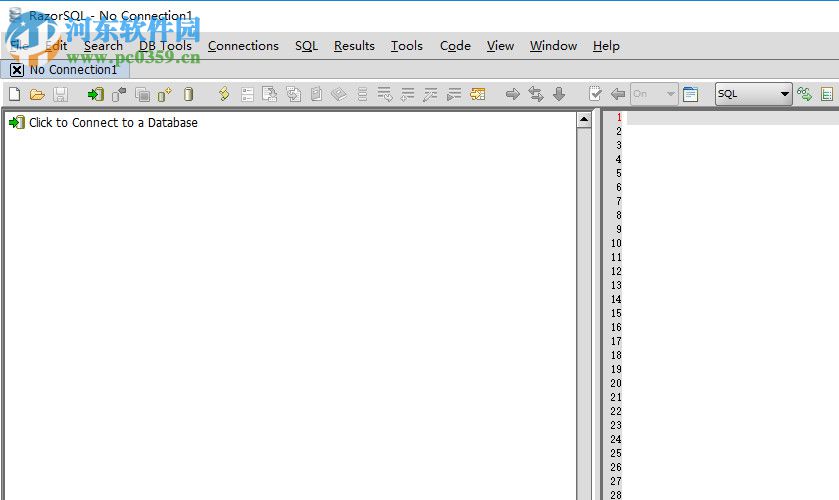Click the document with circular arrows icon

click(293, 95)
